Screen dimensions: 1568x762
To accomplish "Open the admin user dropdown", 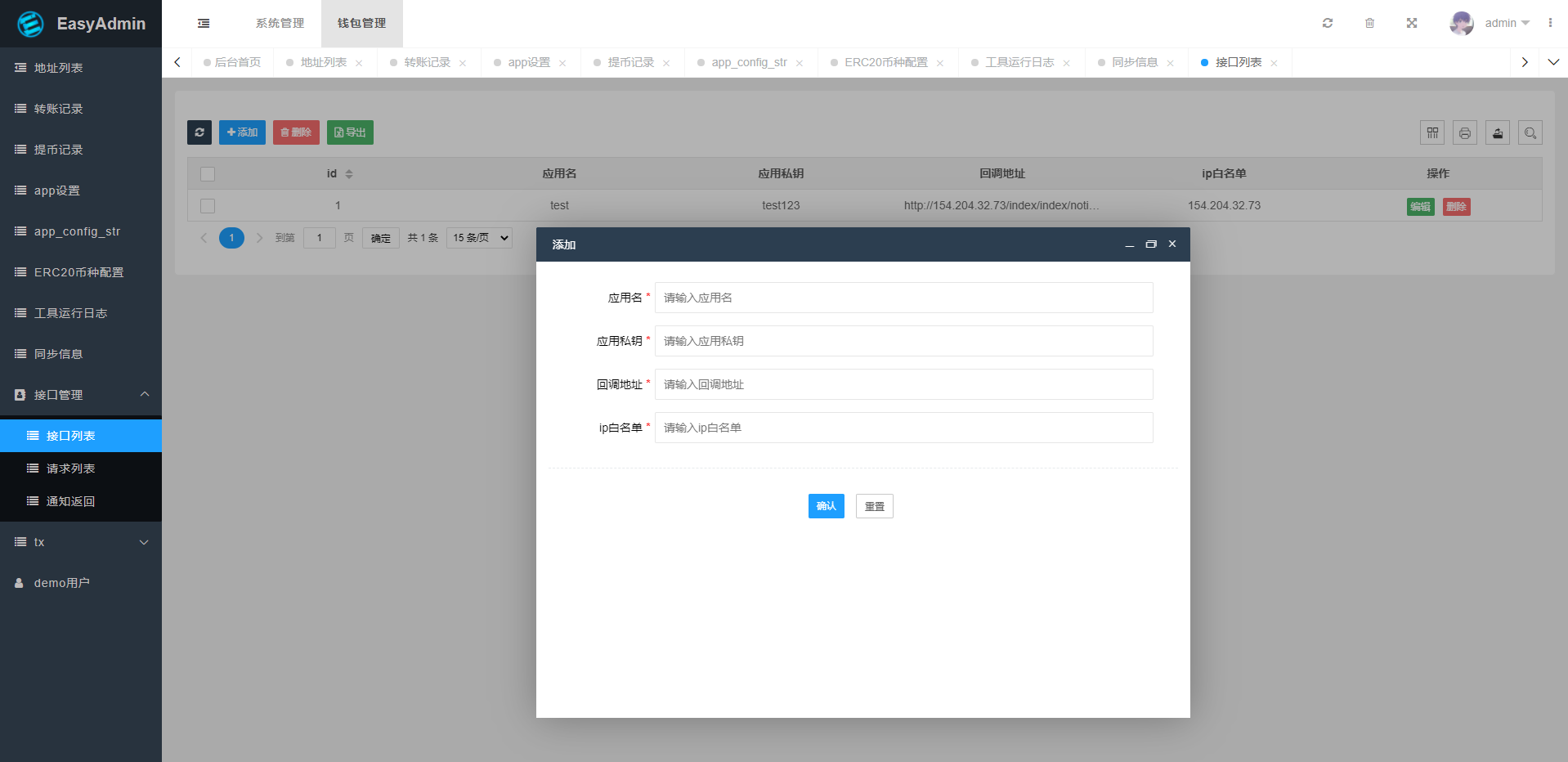I will (x=1498, y=23).
